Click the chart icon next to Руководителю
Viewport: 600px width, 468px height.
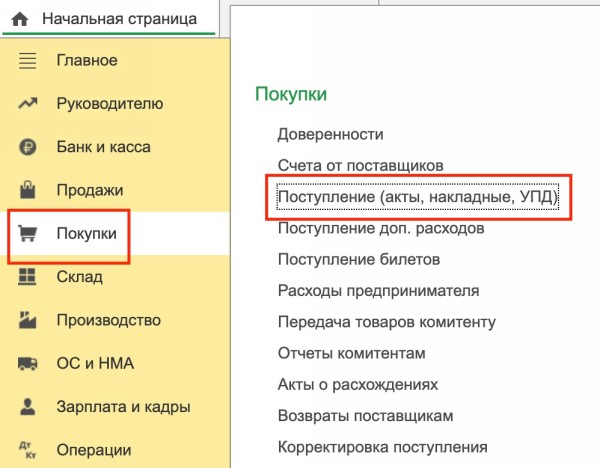pyautogui.click(x=28, y=104)
